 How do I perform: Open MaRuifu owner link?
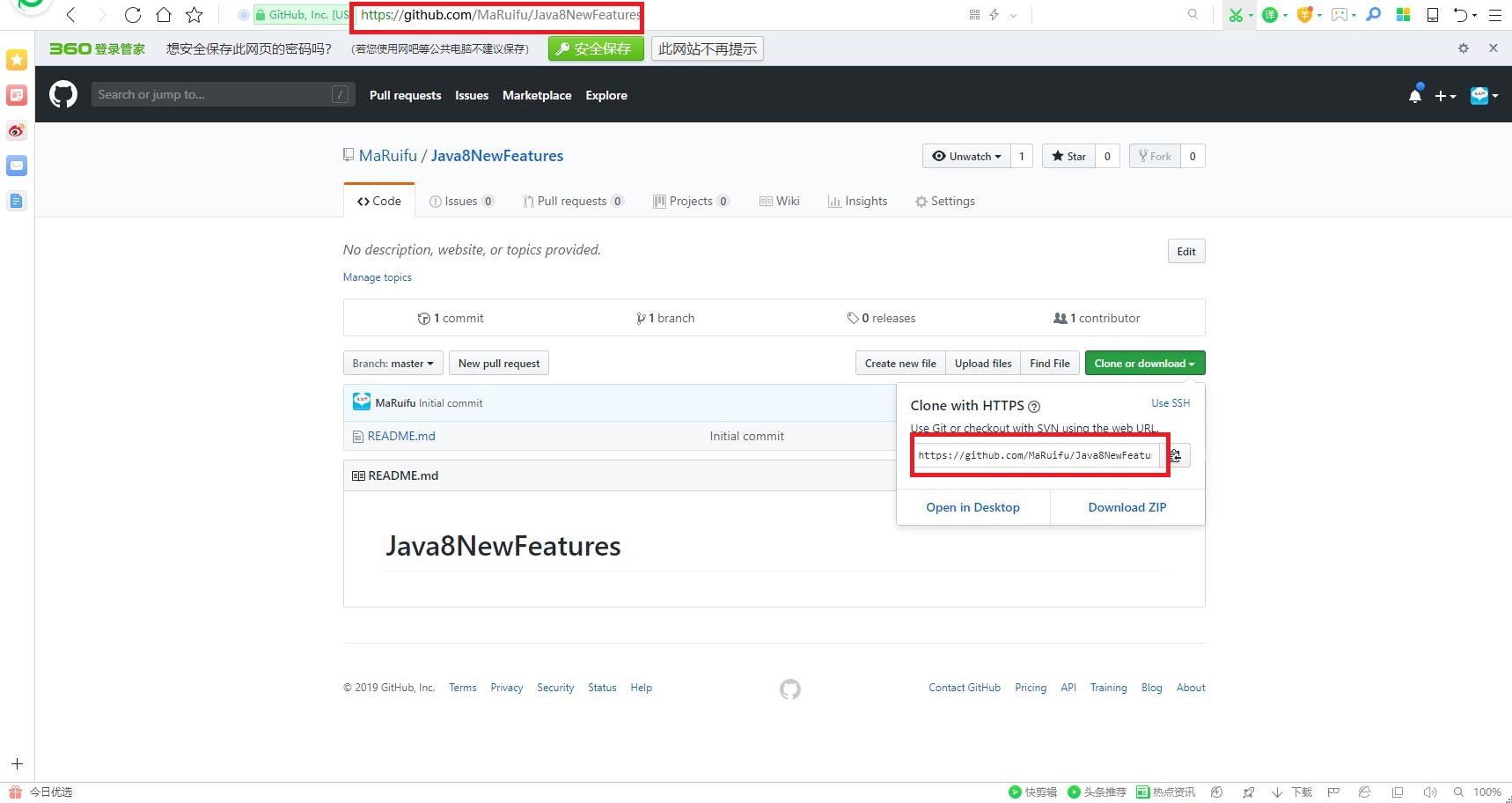pos(388,156)
